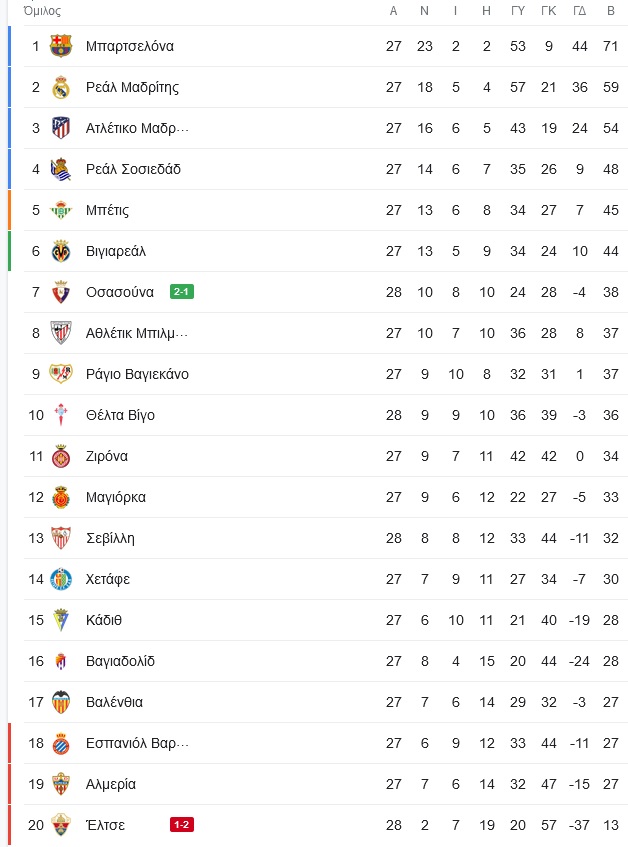Screen dimensions: 628x847
Task: Click the Όμιλος column header
Action: [43, 11]
